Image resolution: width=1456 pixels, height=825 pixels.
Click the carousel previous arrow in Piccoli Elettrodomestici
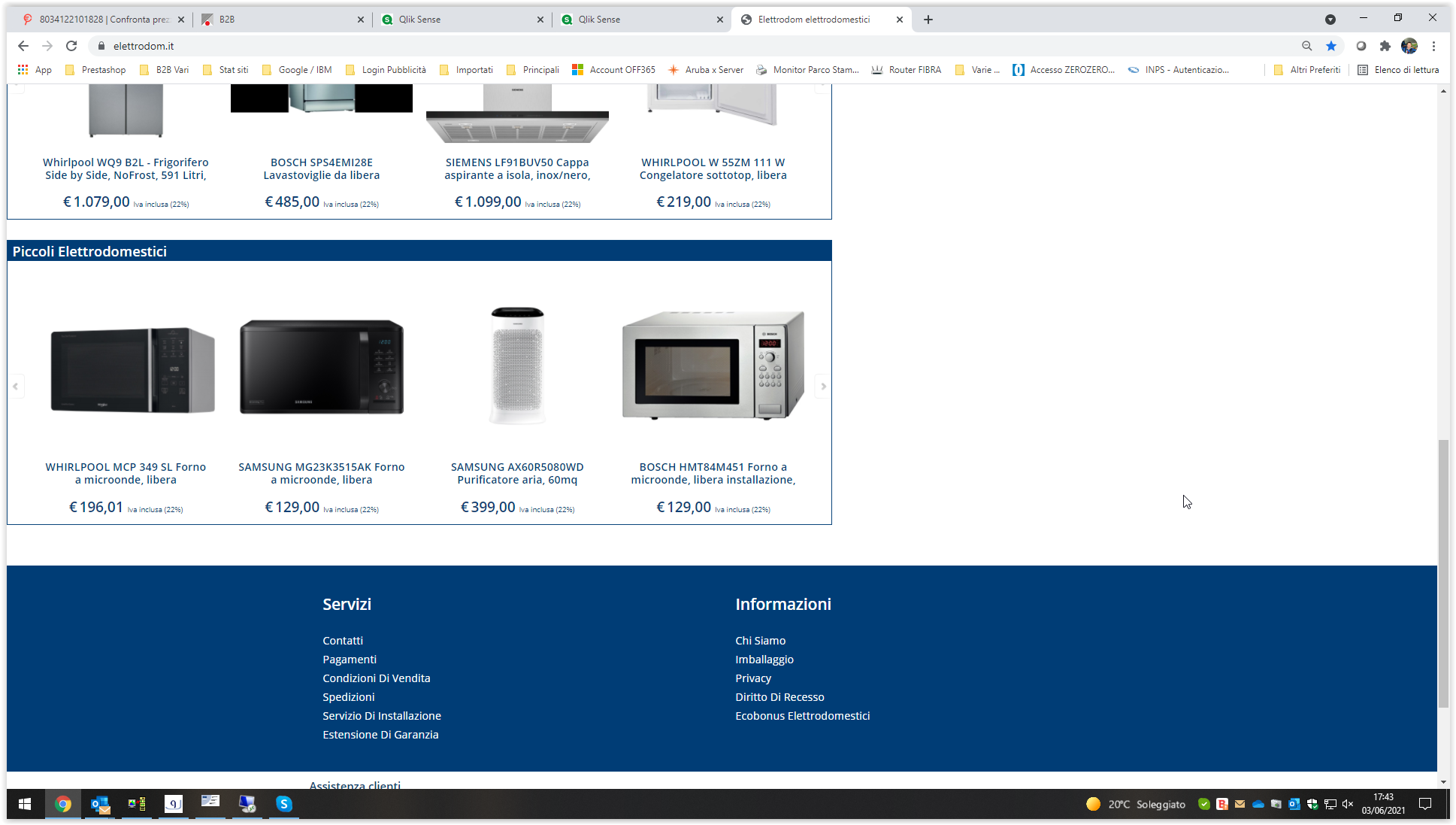[15, 387]
